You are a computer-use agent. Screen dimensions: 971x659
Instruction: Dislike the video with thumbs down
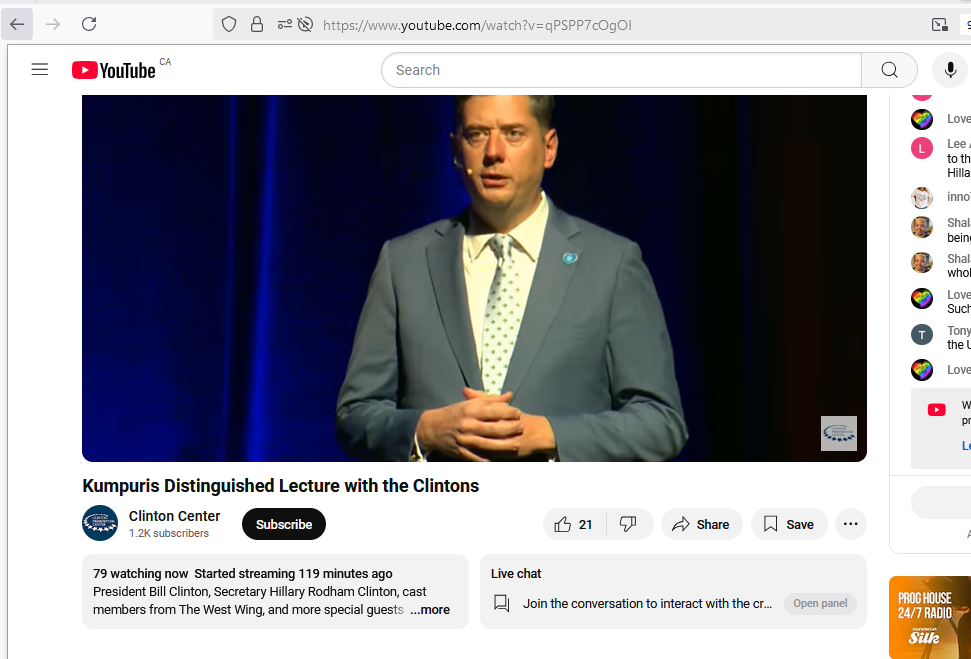point(629,525)
